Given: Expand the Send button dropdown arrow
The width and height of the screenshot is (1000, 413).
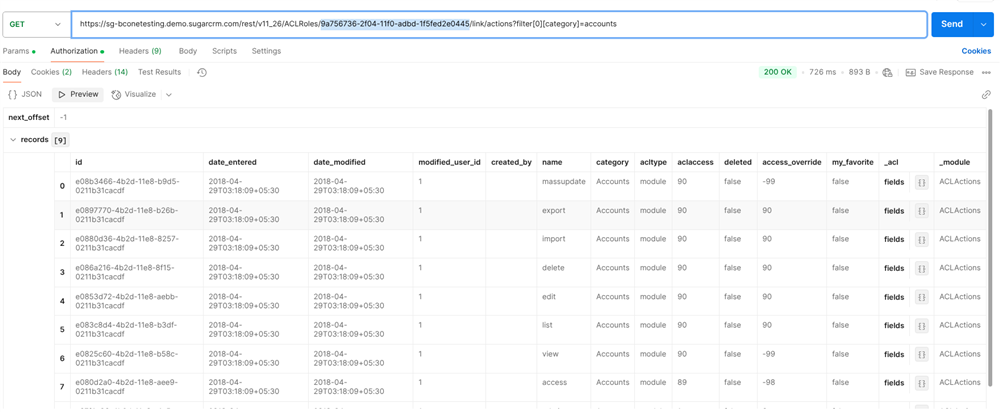Looking at the screenshot, I should (x=984, y=24).
